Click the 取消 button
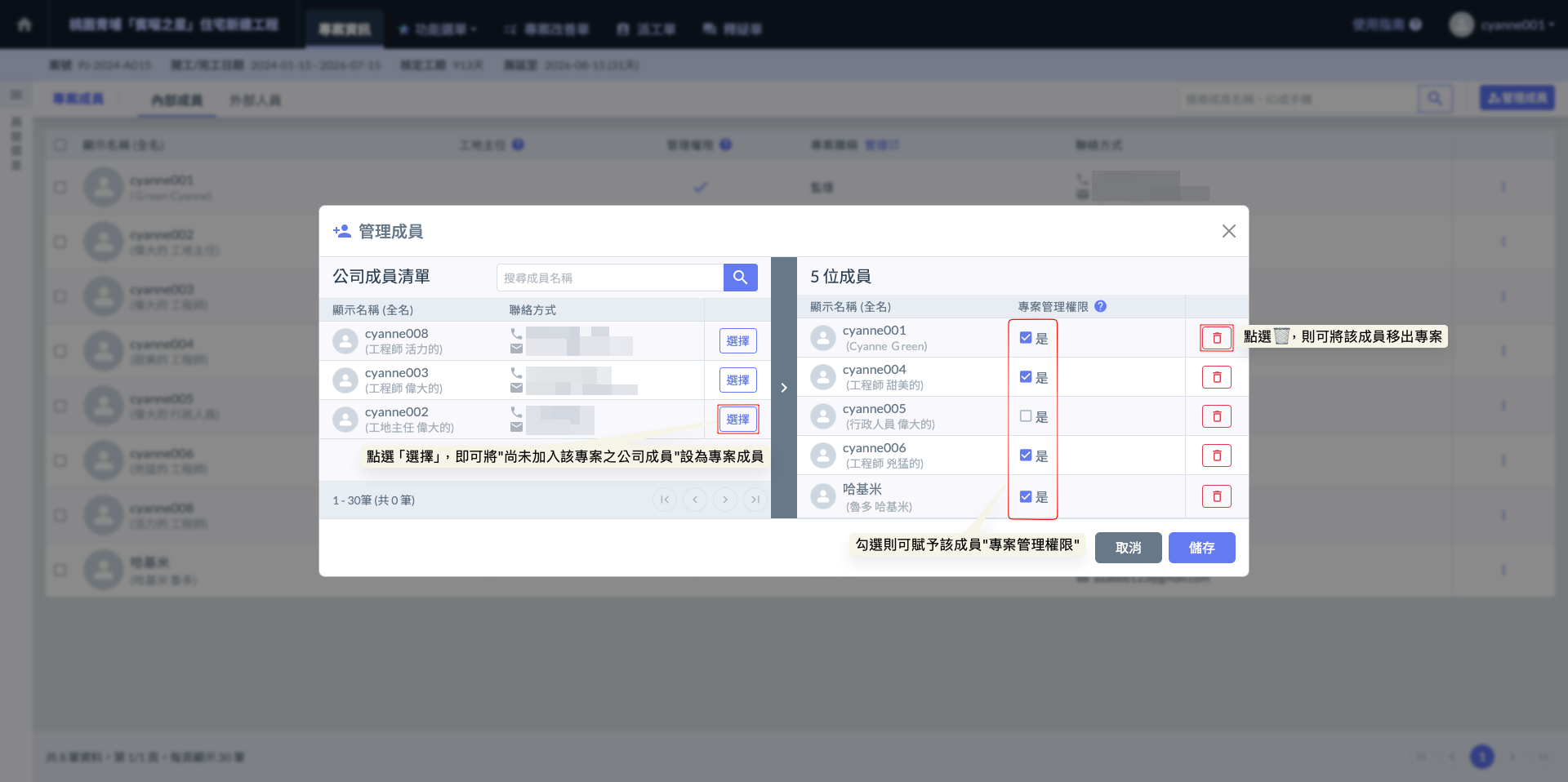Screen dimensions: 1568x782 coord(1128,548)
